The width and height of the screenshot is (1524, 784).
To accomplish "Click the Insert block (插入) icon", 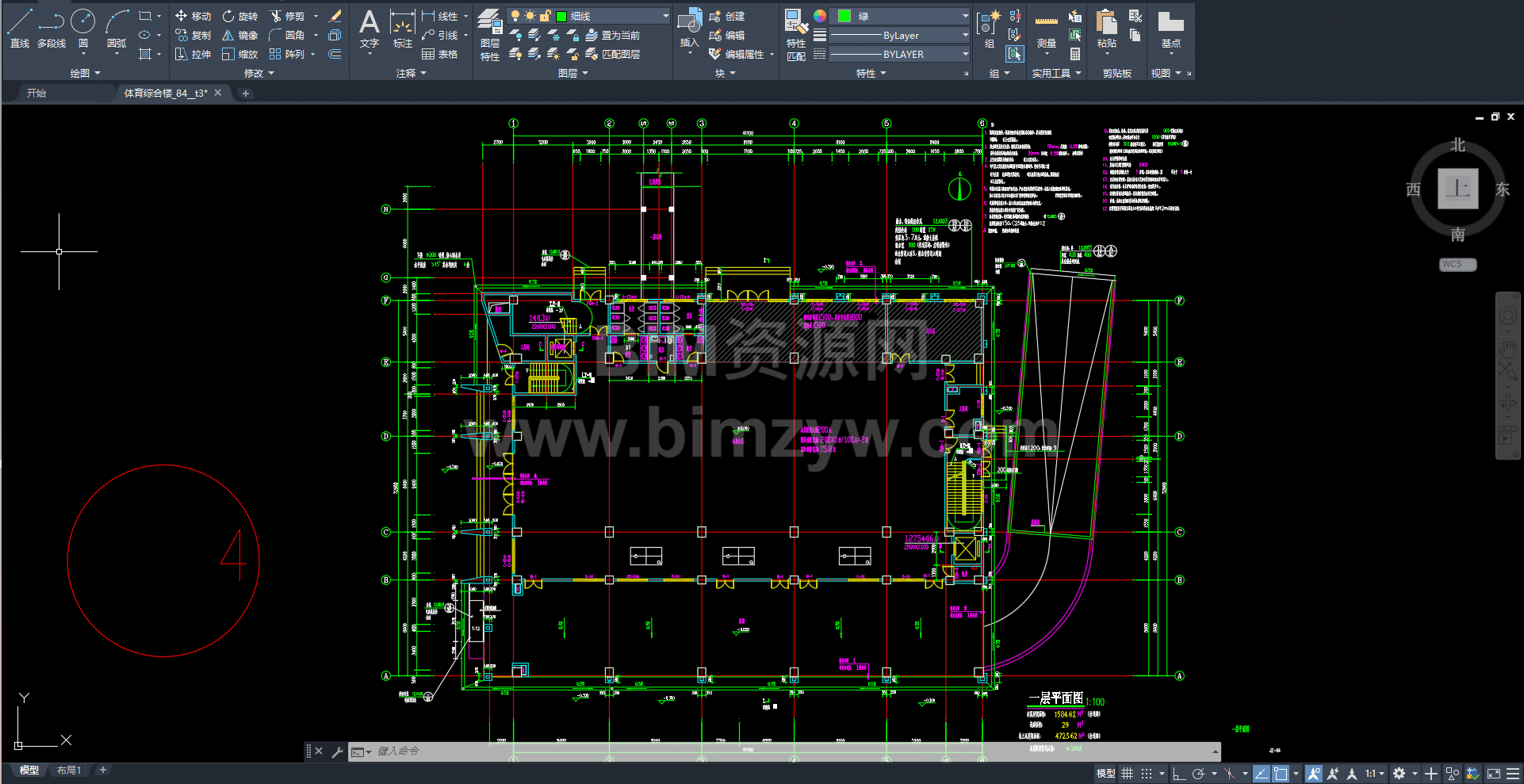I will coord(689,30).
